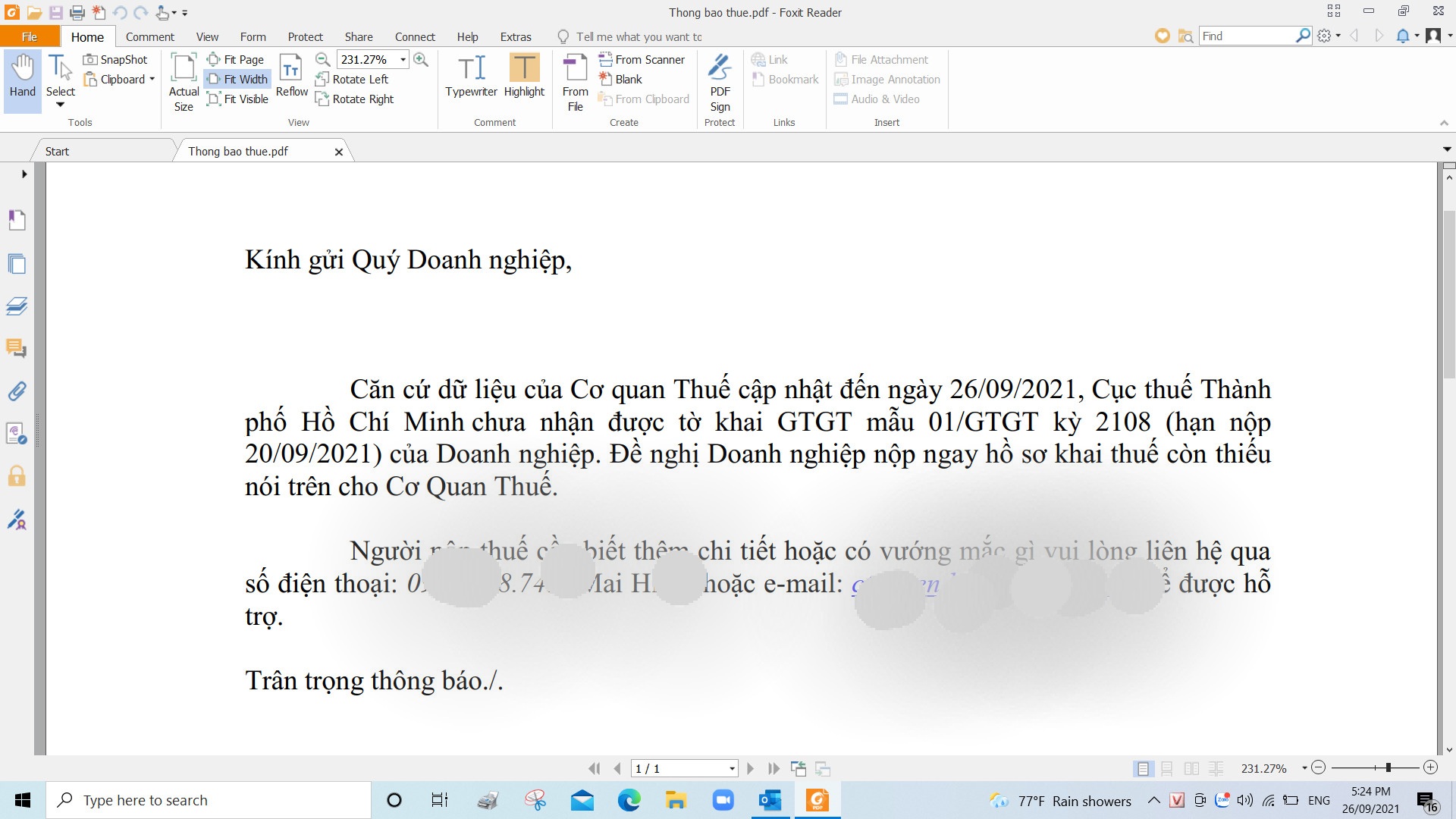Open the Protect ribbon tab
Screen dimensions: 1456x819
pyautogui.click(x=305, y=36)
